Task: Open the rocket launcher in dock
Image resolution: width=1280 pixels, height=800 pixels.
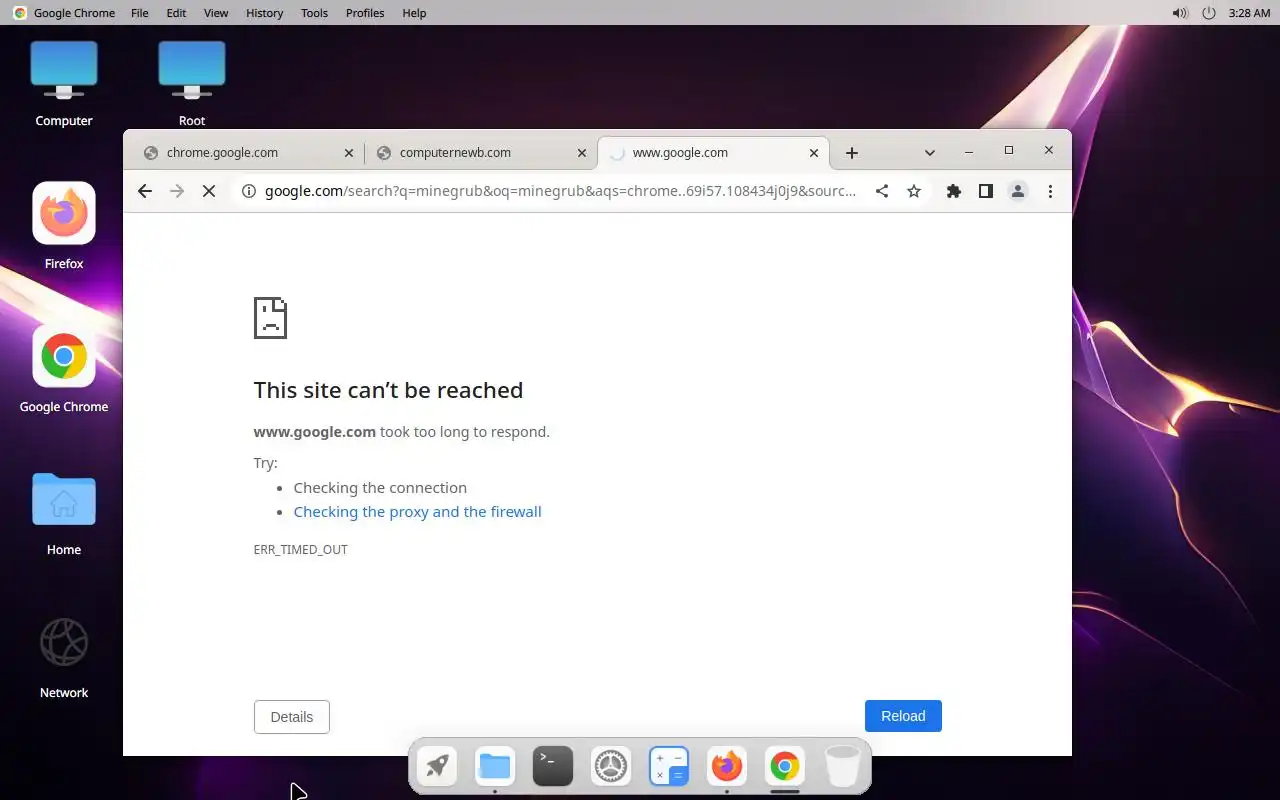Action: 437,767
